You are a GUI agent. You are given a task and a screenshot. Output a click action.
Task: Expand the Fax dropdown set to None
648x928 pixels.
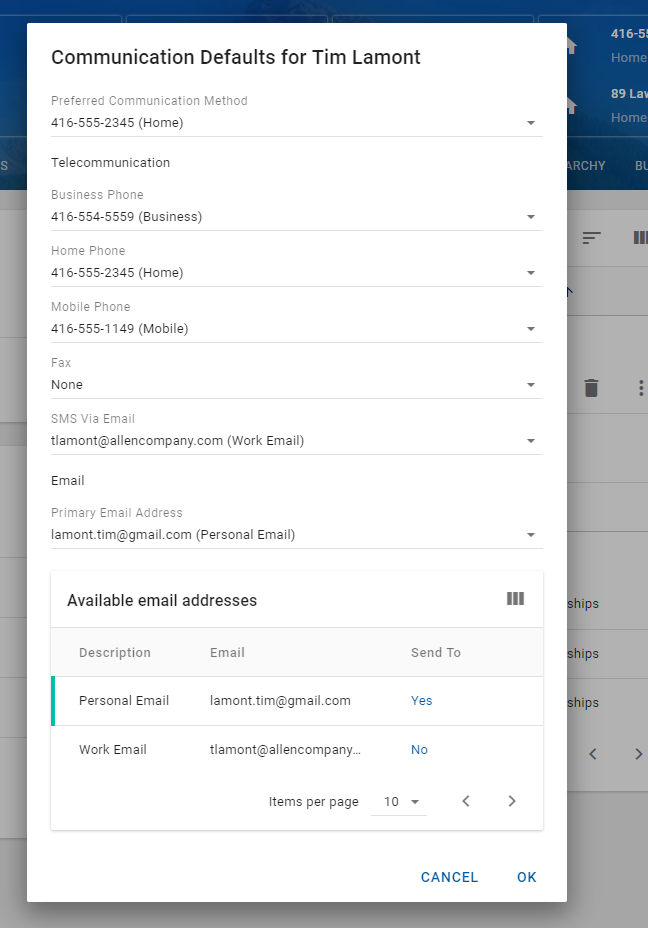(x=530, y=385)
